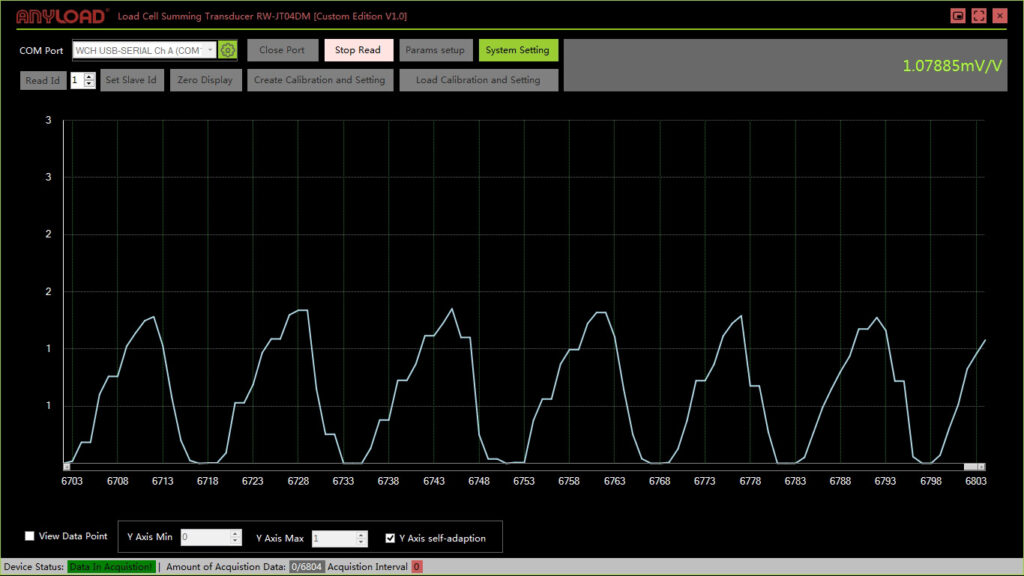Click the Read Id button
The height and width of the screenshot is (576, 1024).
(x=42, y=80)
